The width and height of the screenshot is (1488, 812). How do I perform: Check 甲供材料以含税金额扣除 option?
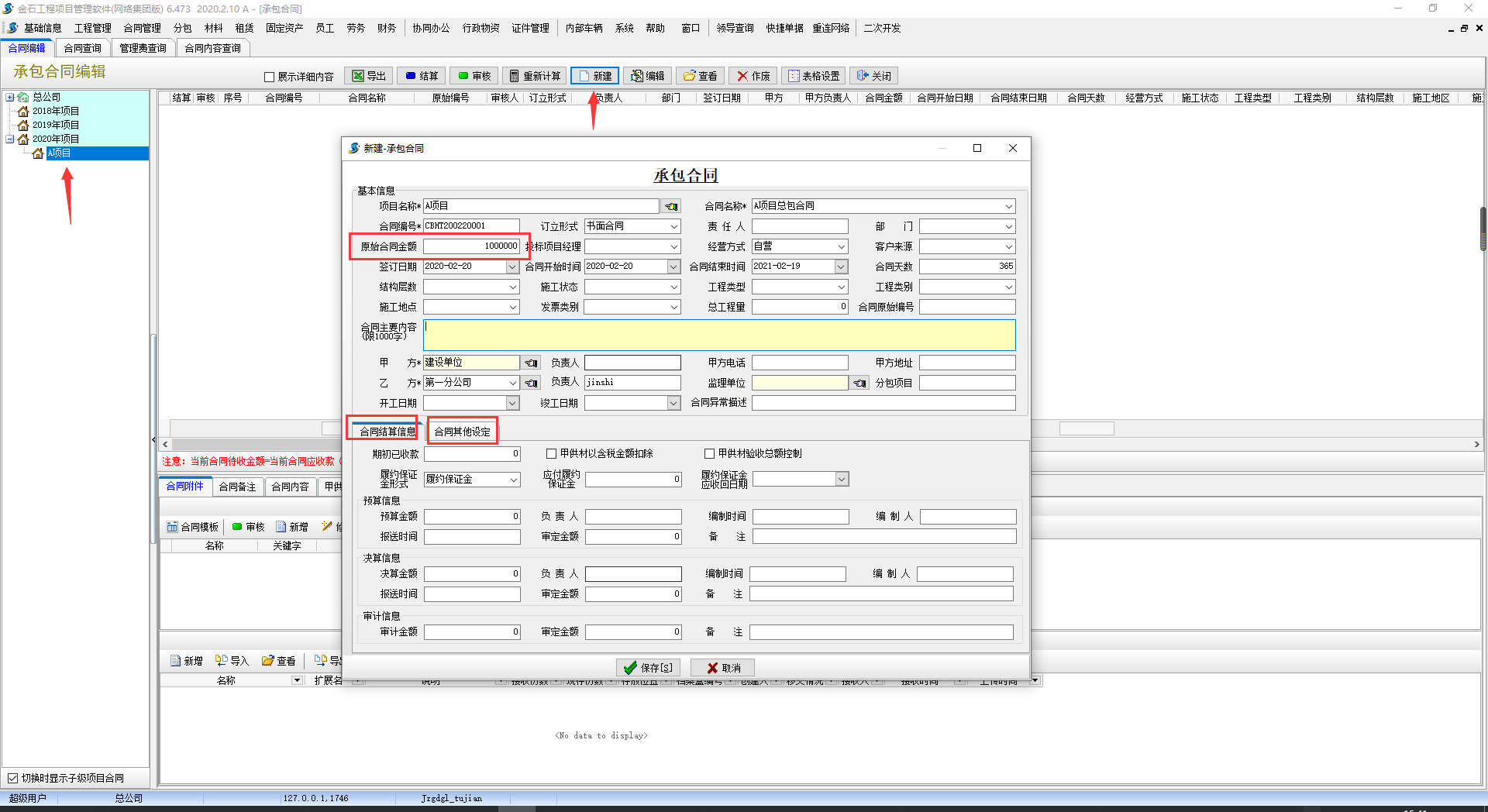coord(552,454)
